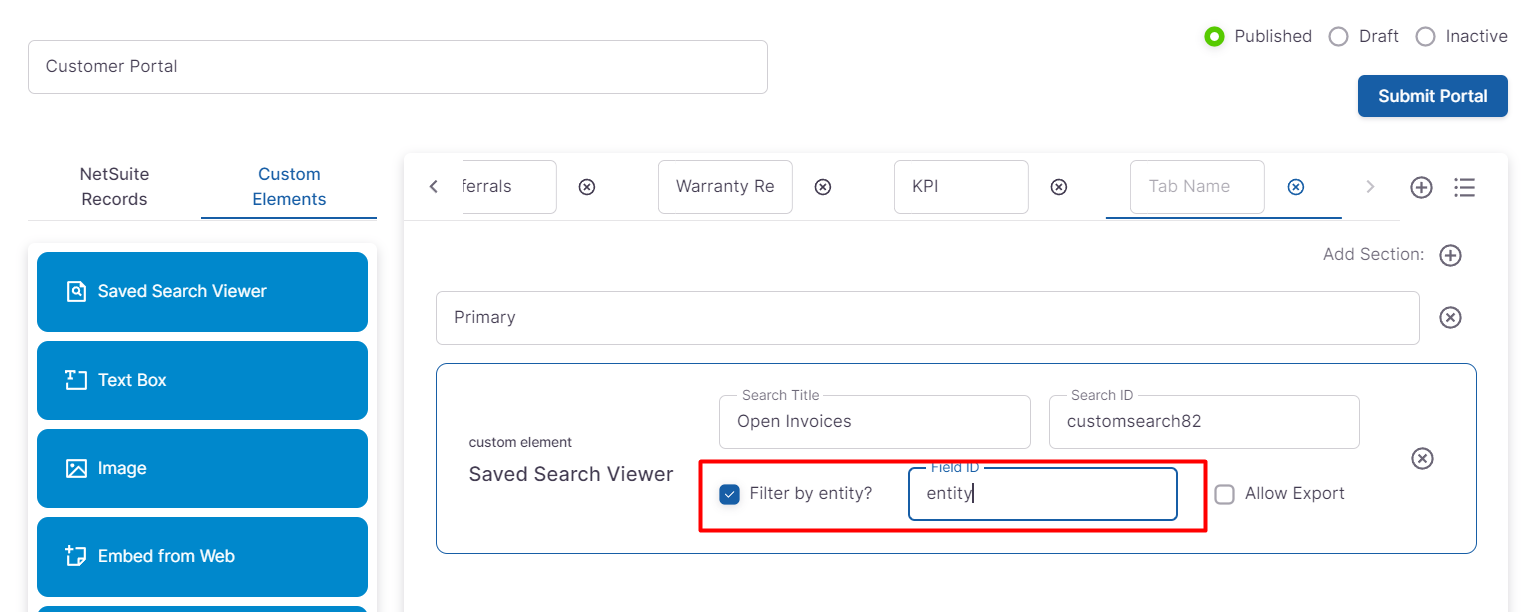Viewport: 1535px width, 612px height.
Task: Click the Search ID input field
Action: click(x=1203, y=422)
